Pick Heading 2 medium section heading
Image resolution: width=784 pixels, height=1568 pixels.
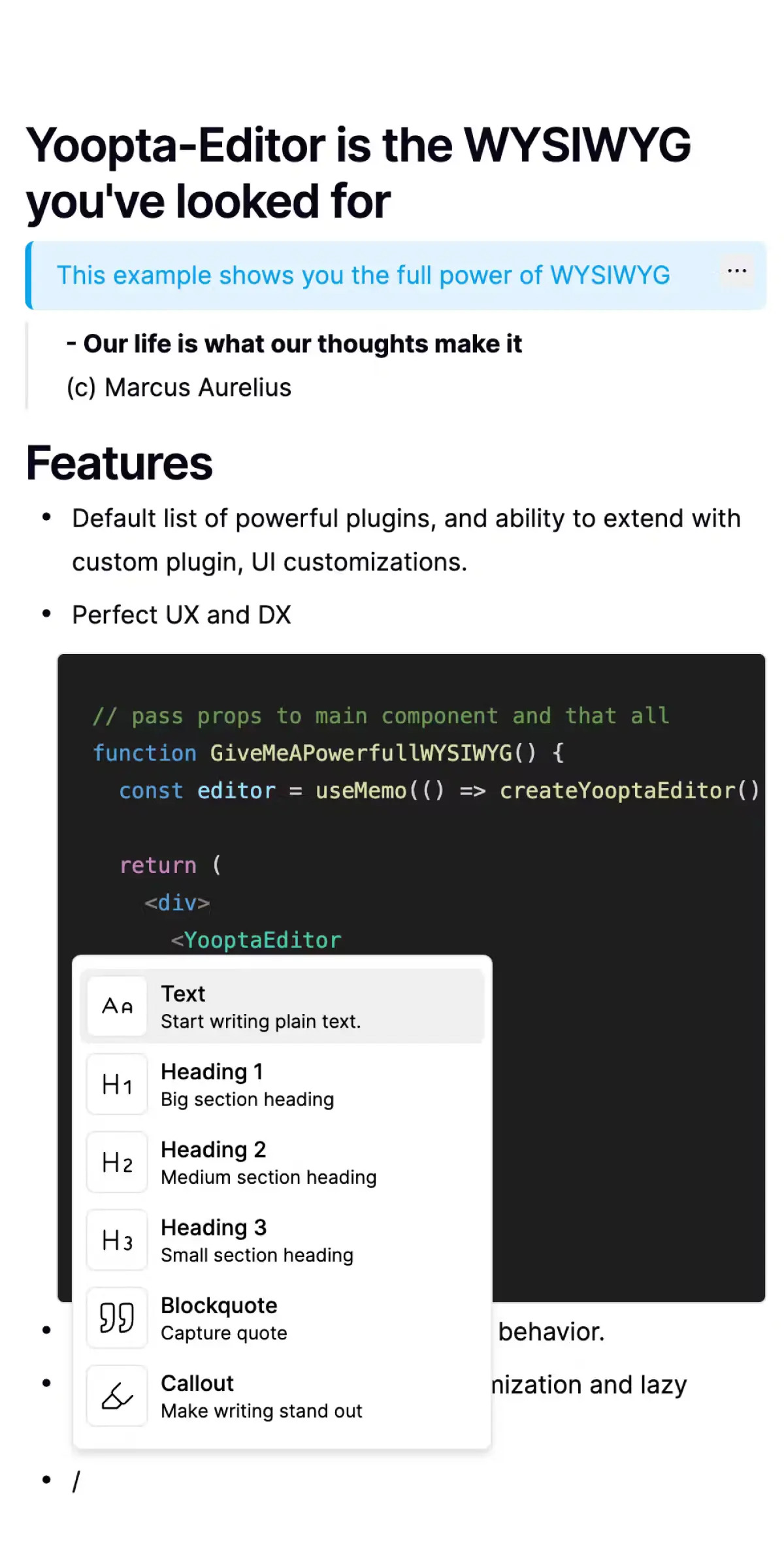268,1164
